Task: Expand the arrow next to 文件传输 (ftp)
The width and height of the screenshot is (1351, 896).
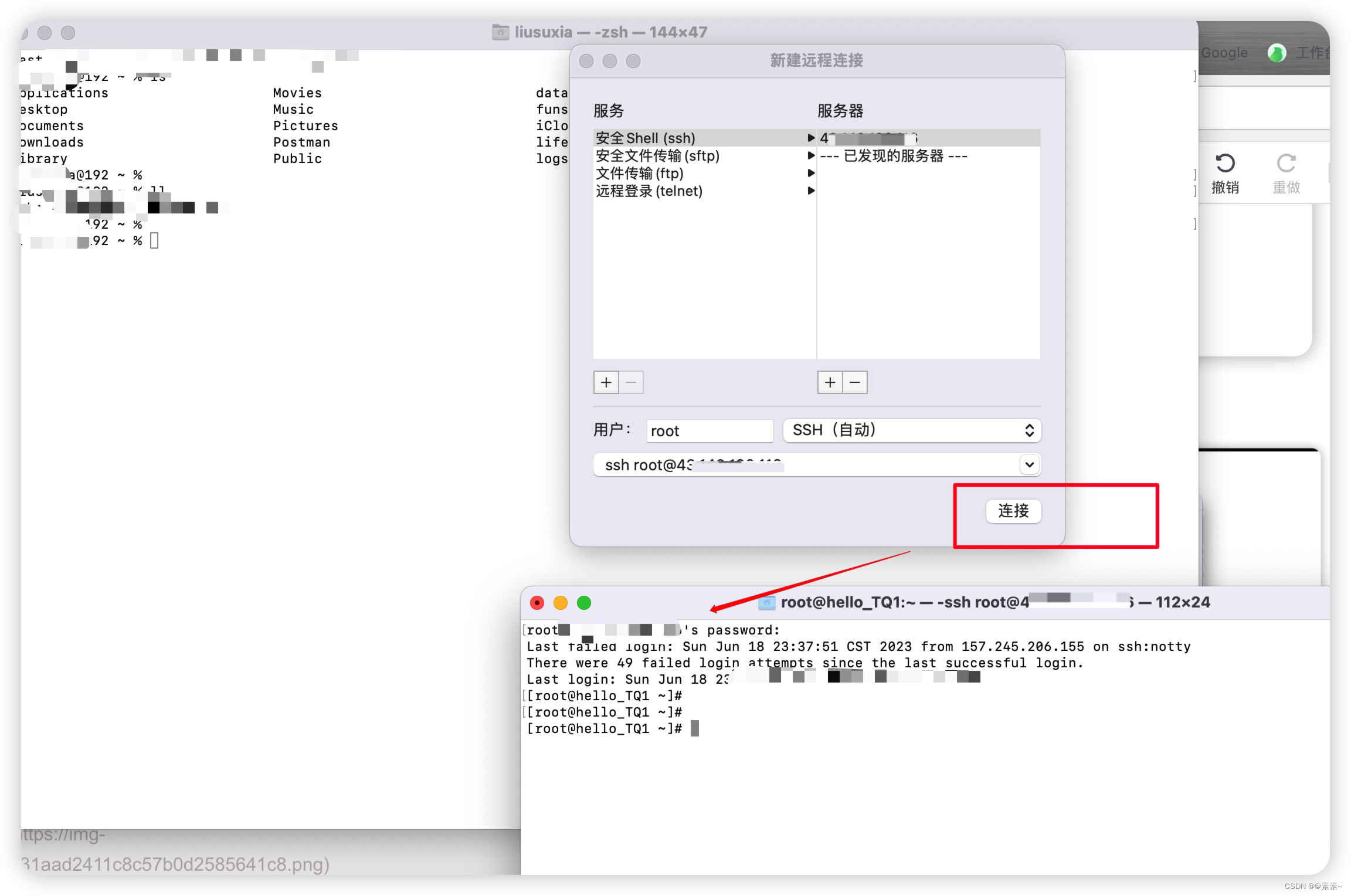Action: (812, 173)
